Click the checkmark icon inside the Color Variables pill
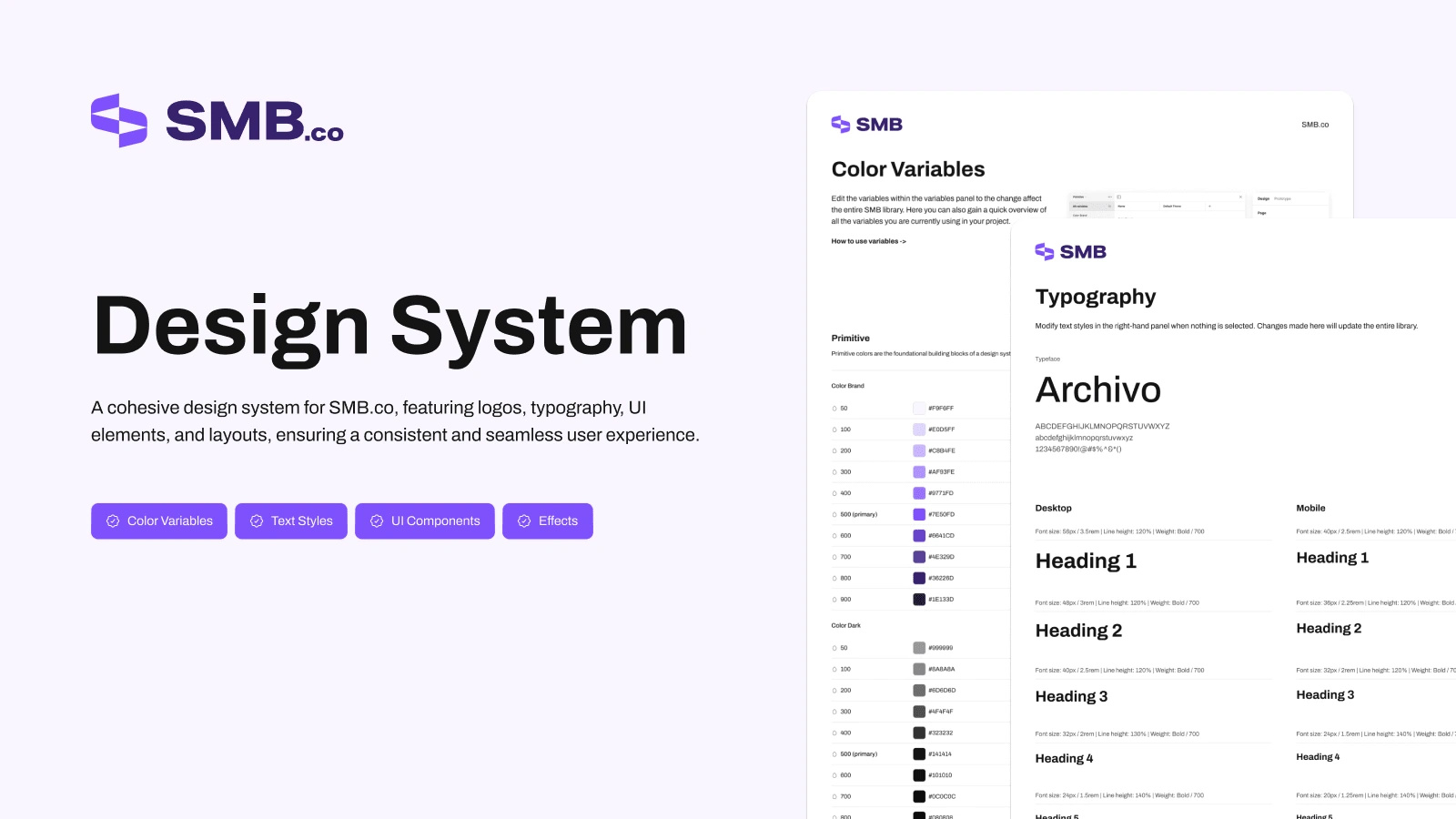Viewport: 1456px width, 819px height. 112,521
